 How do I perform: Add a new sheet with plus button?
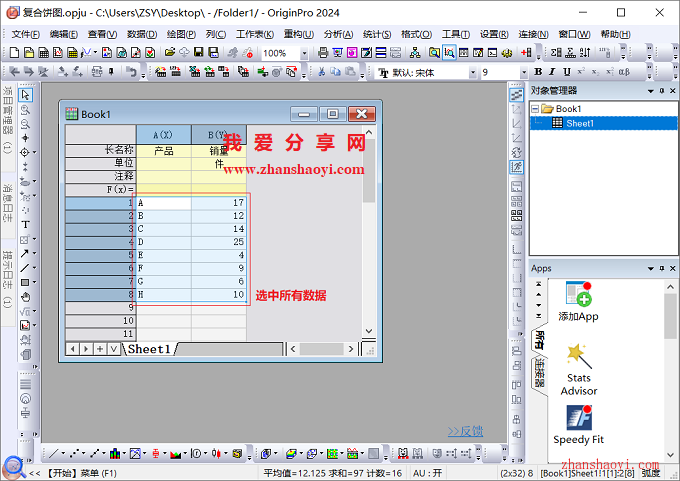(100, 349)
